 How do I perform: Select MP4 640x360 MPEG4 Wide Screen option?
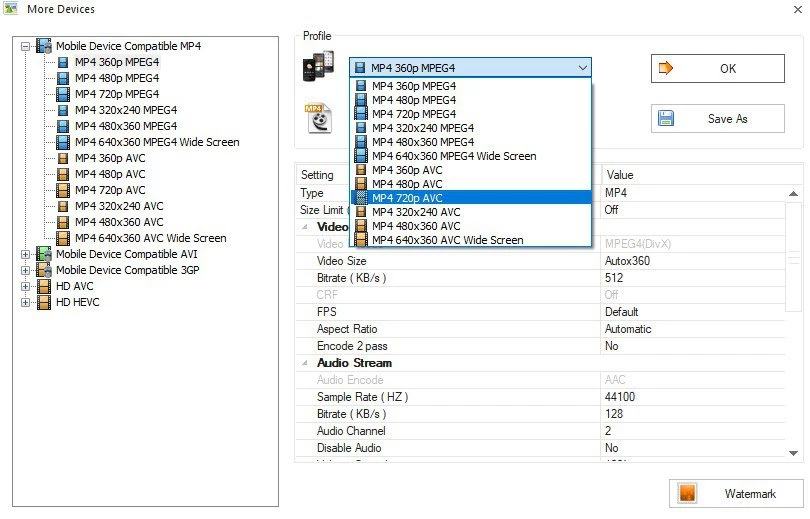click(453, 156)
